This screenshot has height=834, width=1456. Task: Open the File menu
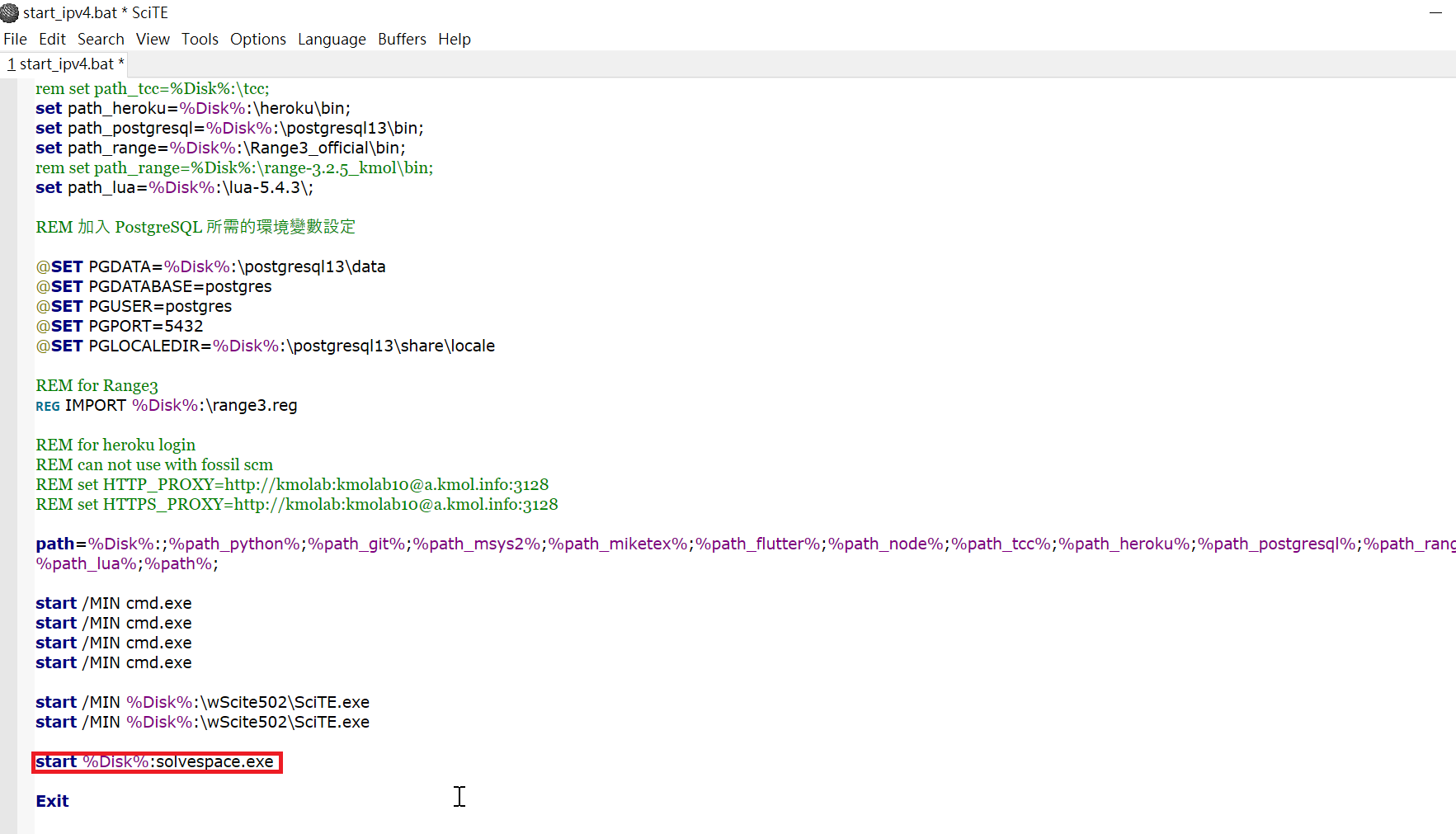(15, 39)
